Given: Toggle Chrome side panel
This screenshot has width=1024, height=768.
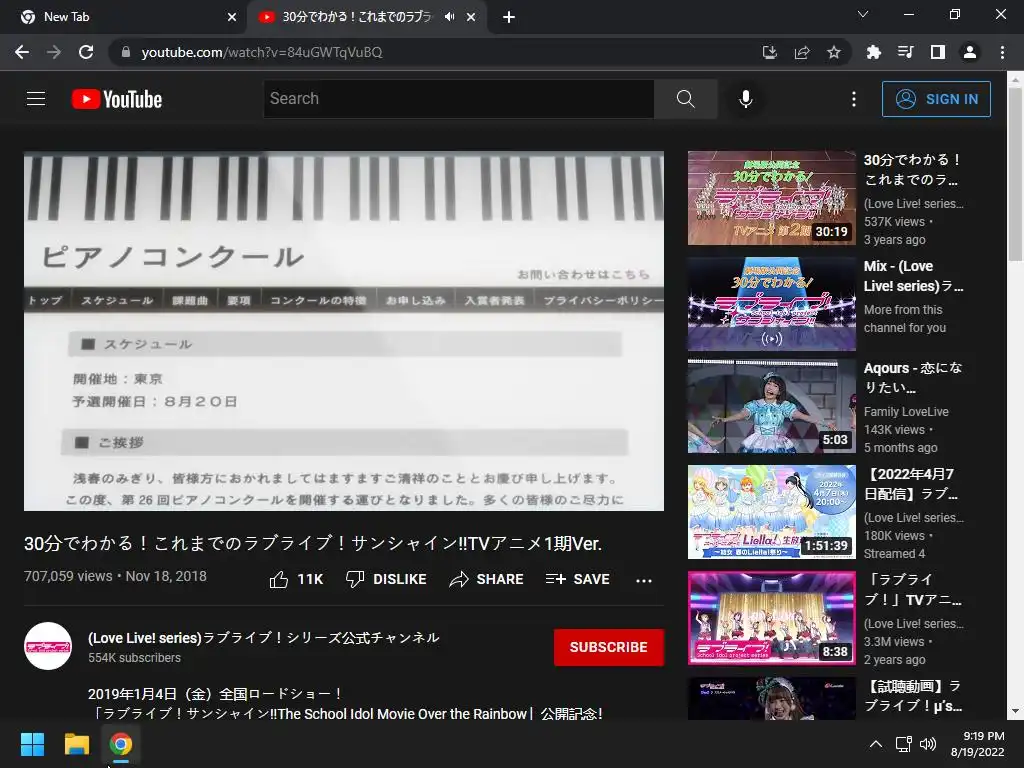Looking at the screenshot, I should click(938, 52).
